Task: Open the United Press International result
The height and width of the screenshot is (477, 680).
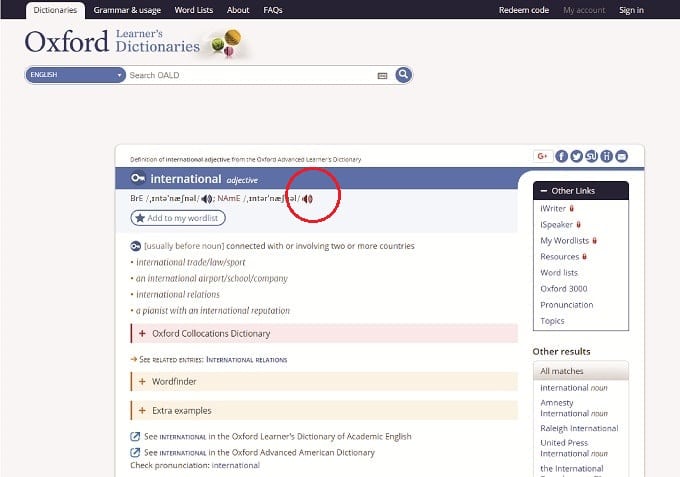Action: [574, 448]
